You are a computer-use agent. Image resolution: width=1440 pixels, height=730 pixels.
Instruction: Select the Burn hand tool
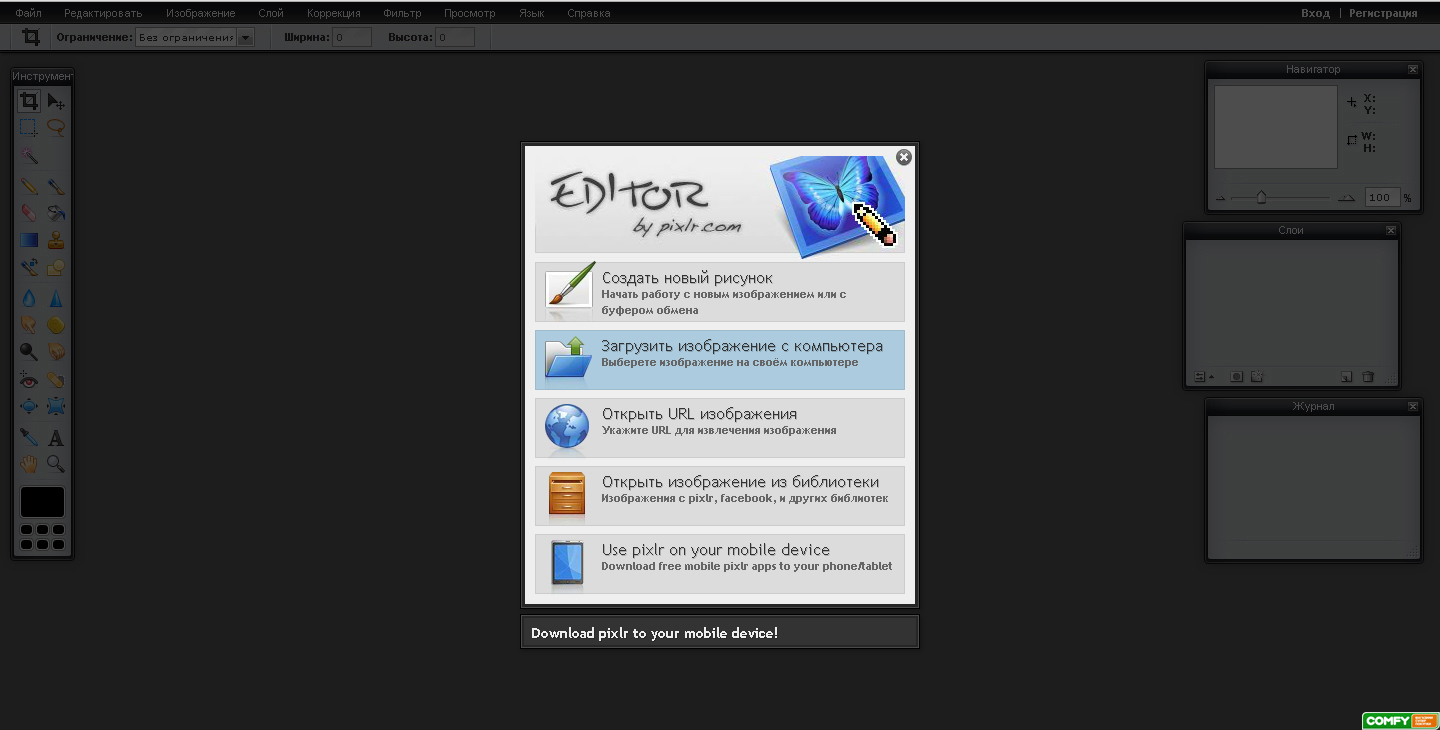56,351
